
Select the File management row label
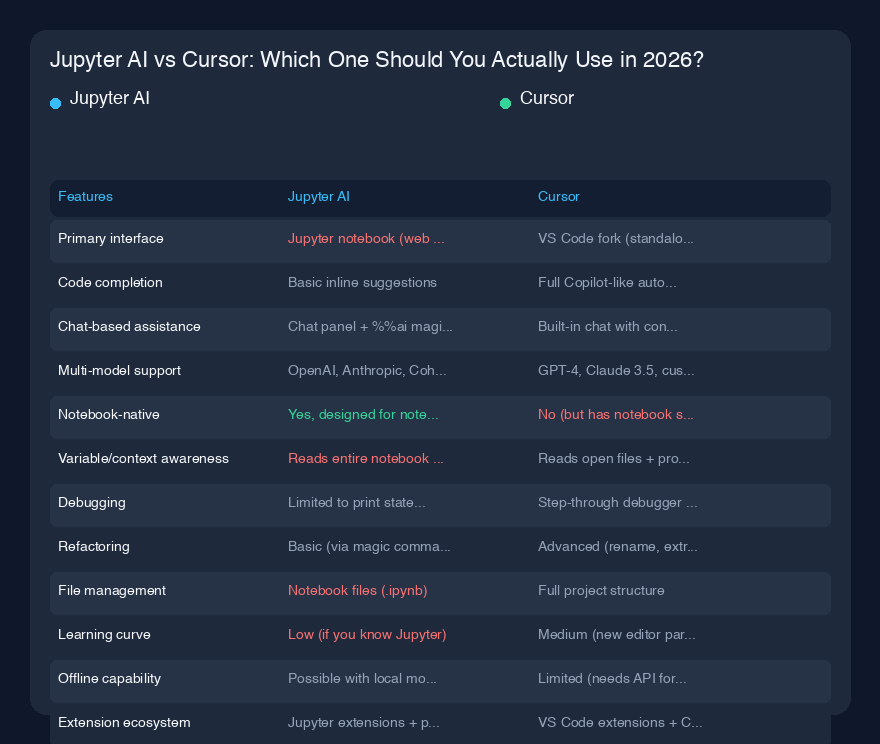pos(112,591)
